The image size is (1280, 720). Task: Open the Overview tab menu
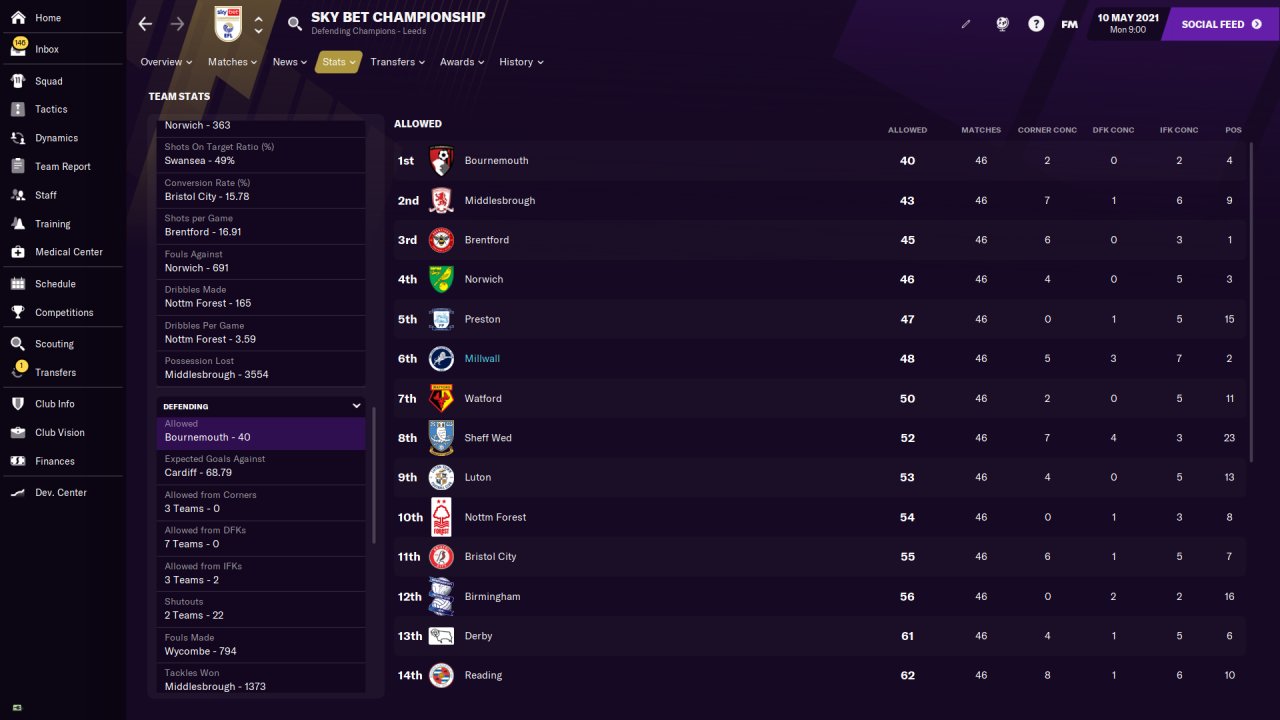[x=166, y=62]
